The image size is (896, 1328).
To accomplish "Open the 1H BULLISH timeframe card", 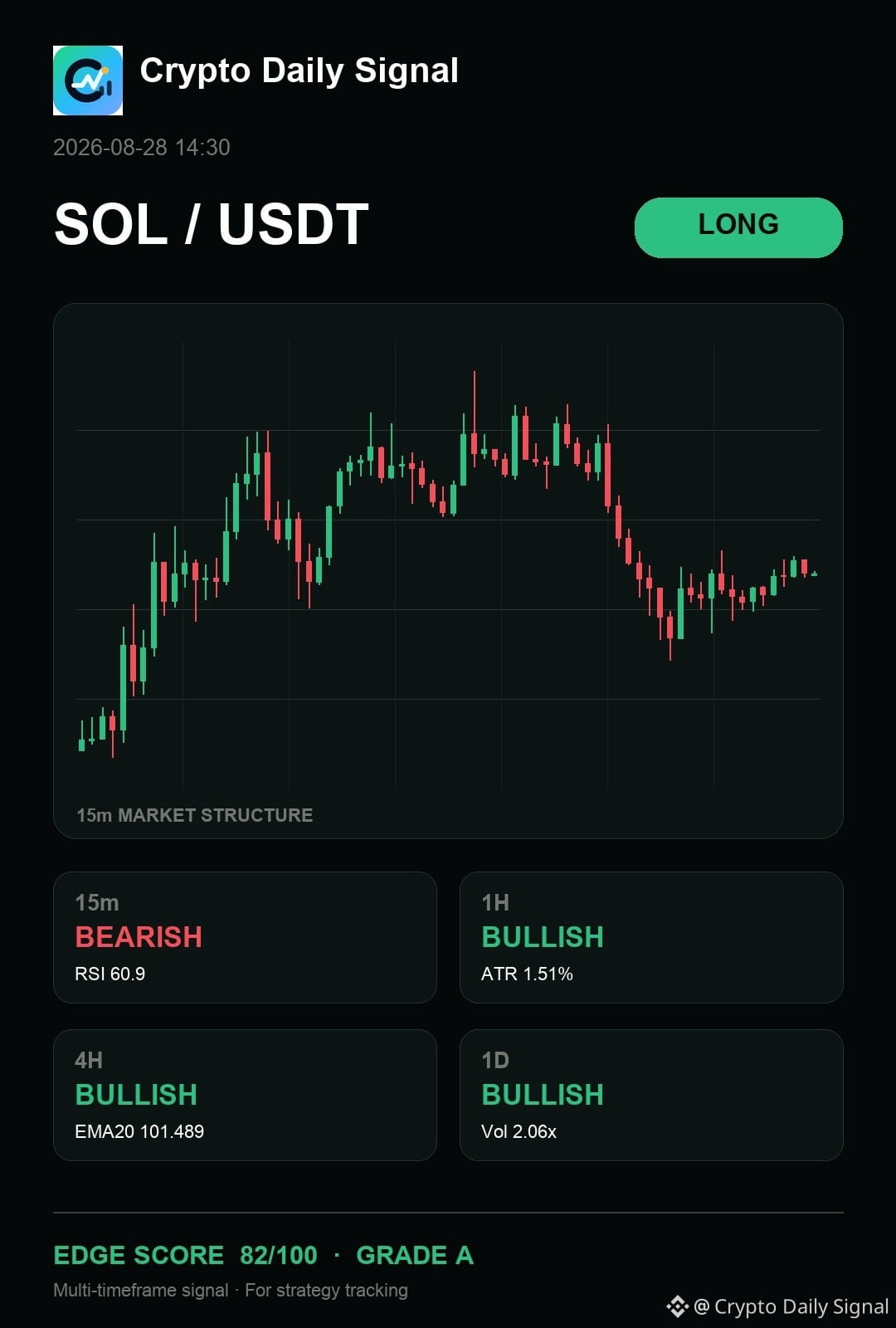I will pyautogui.click(x=651, y=937).
